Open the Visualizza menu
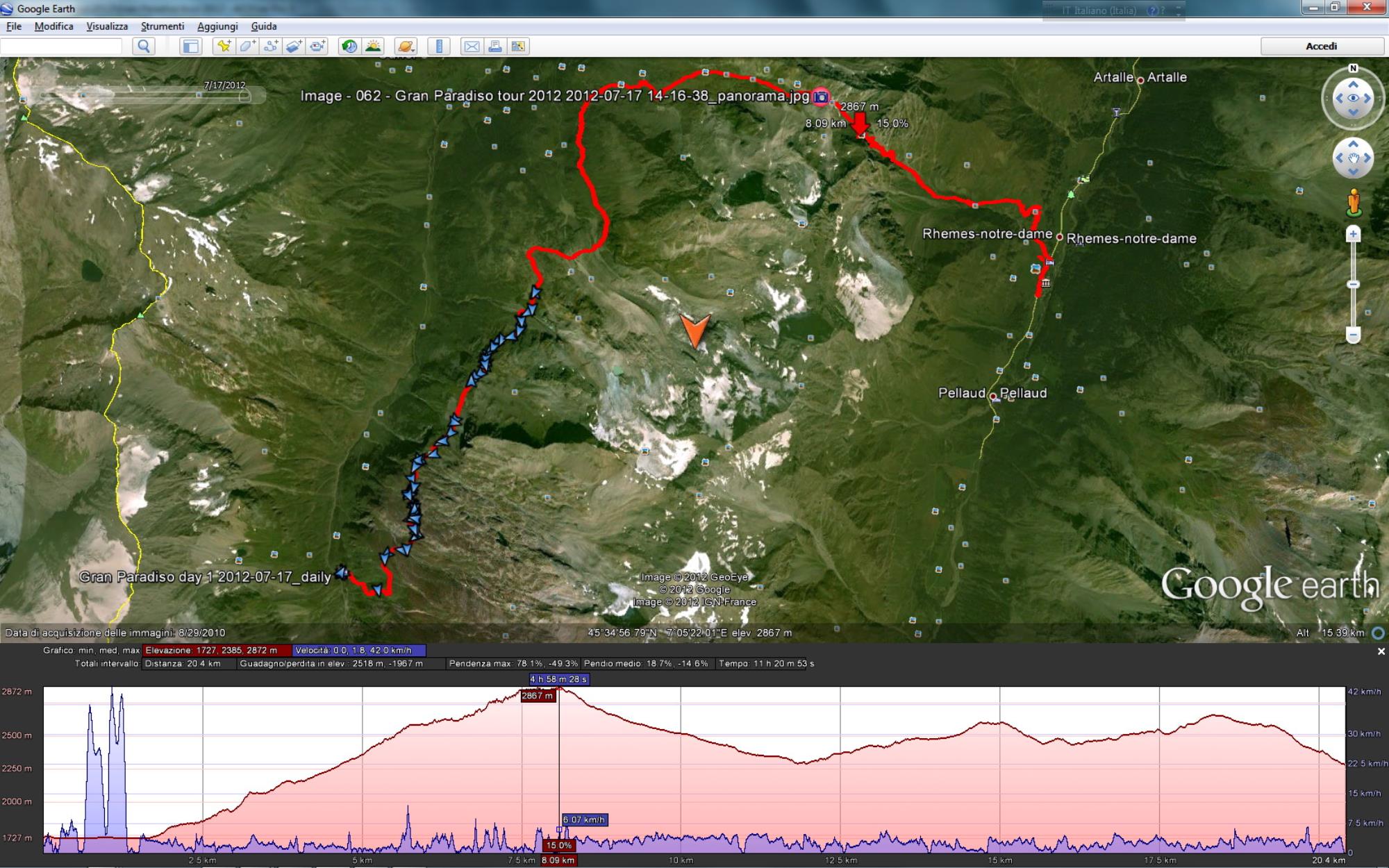Screen dimensions: 1389x868 coord(107,26)
